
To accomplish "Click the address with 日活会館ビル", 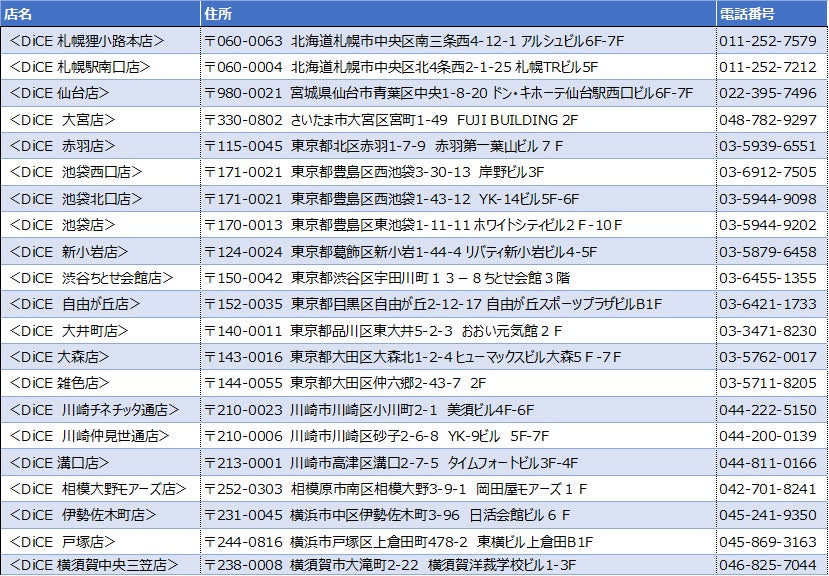I will tap(458, 515).
